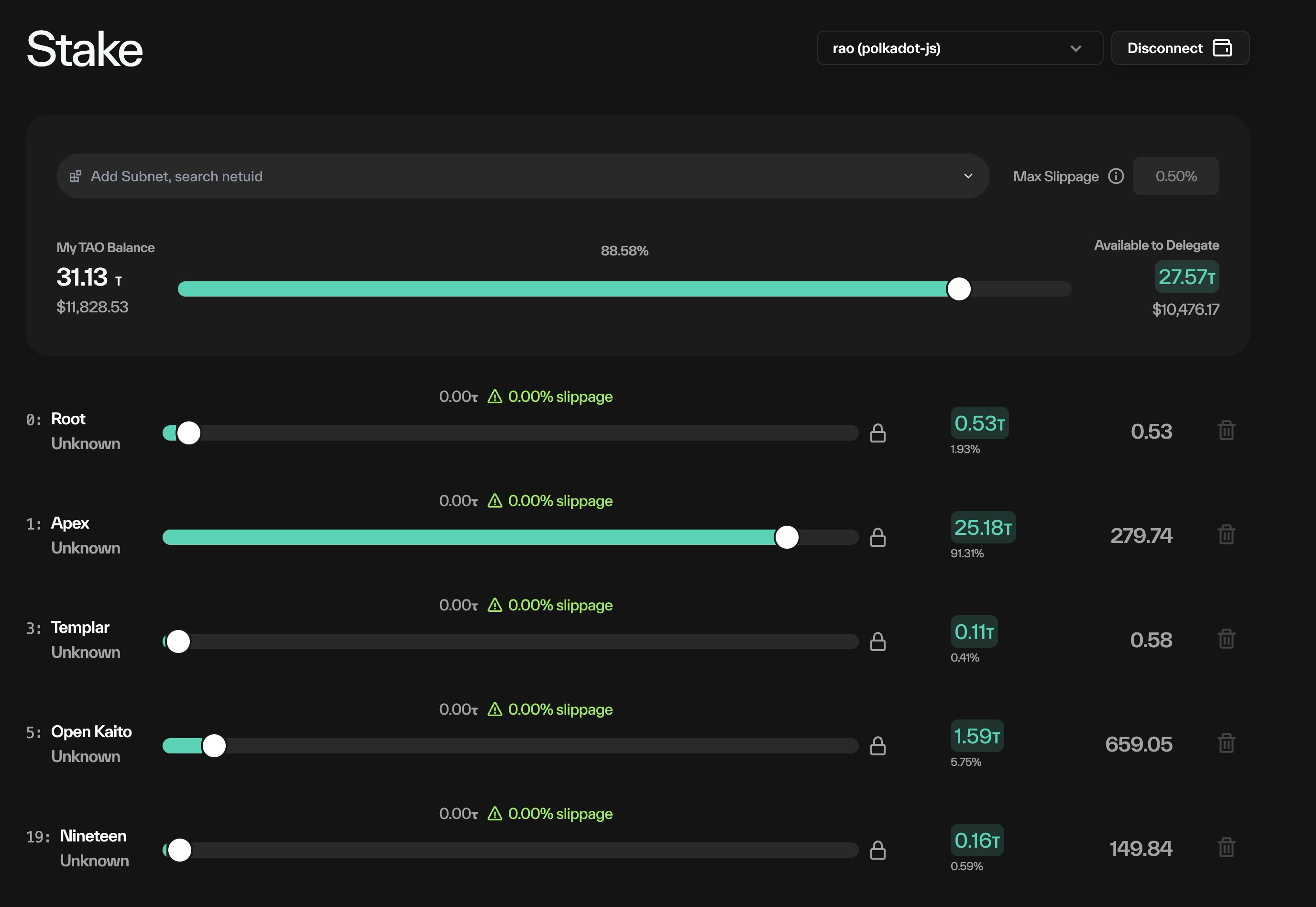Click the Apex subnet name
The image size is (1316, 907).
pos(70,523)
